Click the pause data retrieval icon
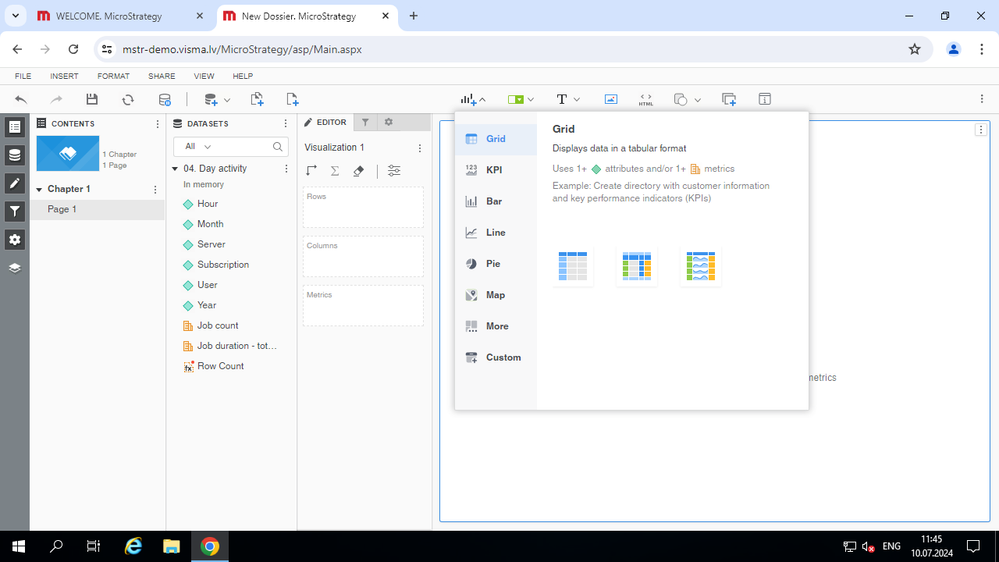This screenshot has width=999, height=562. (x=164, y=99)
